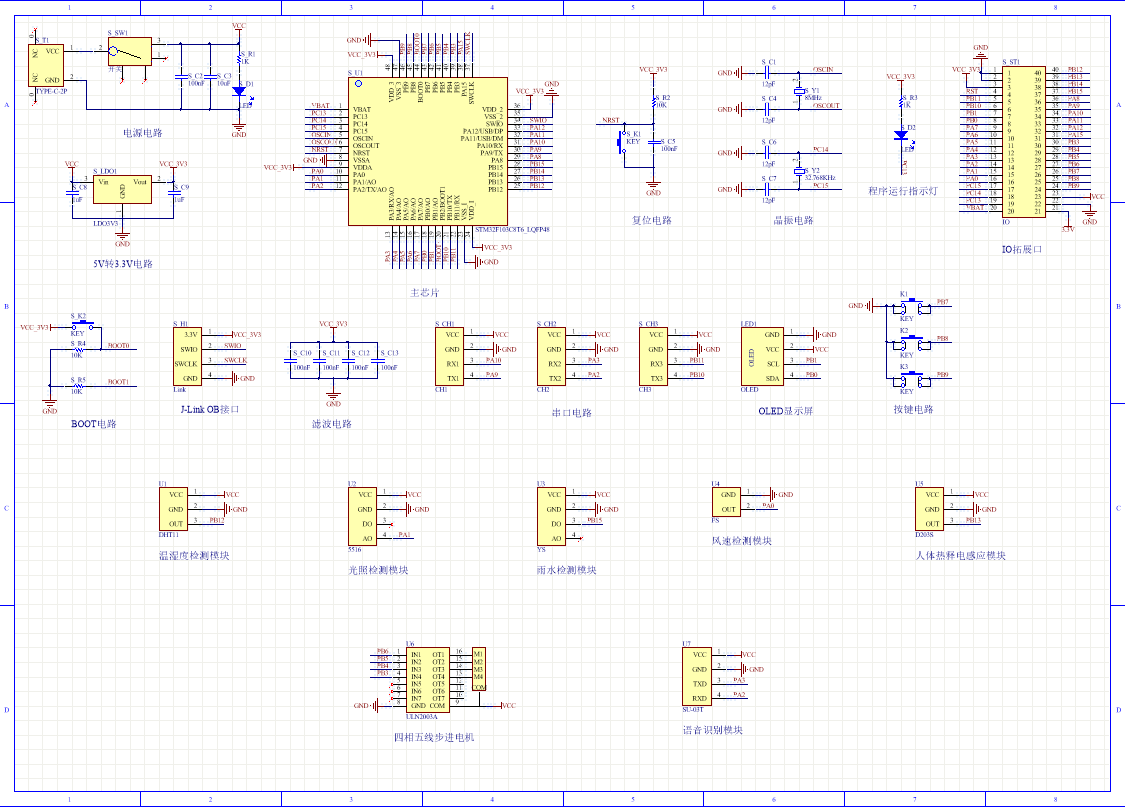Image resolution: width=1125 pixels, height=807 pixels.
Task: Click the J-Link OB接口 label
Action: pyautogui.click(x=210, y=410)
